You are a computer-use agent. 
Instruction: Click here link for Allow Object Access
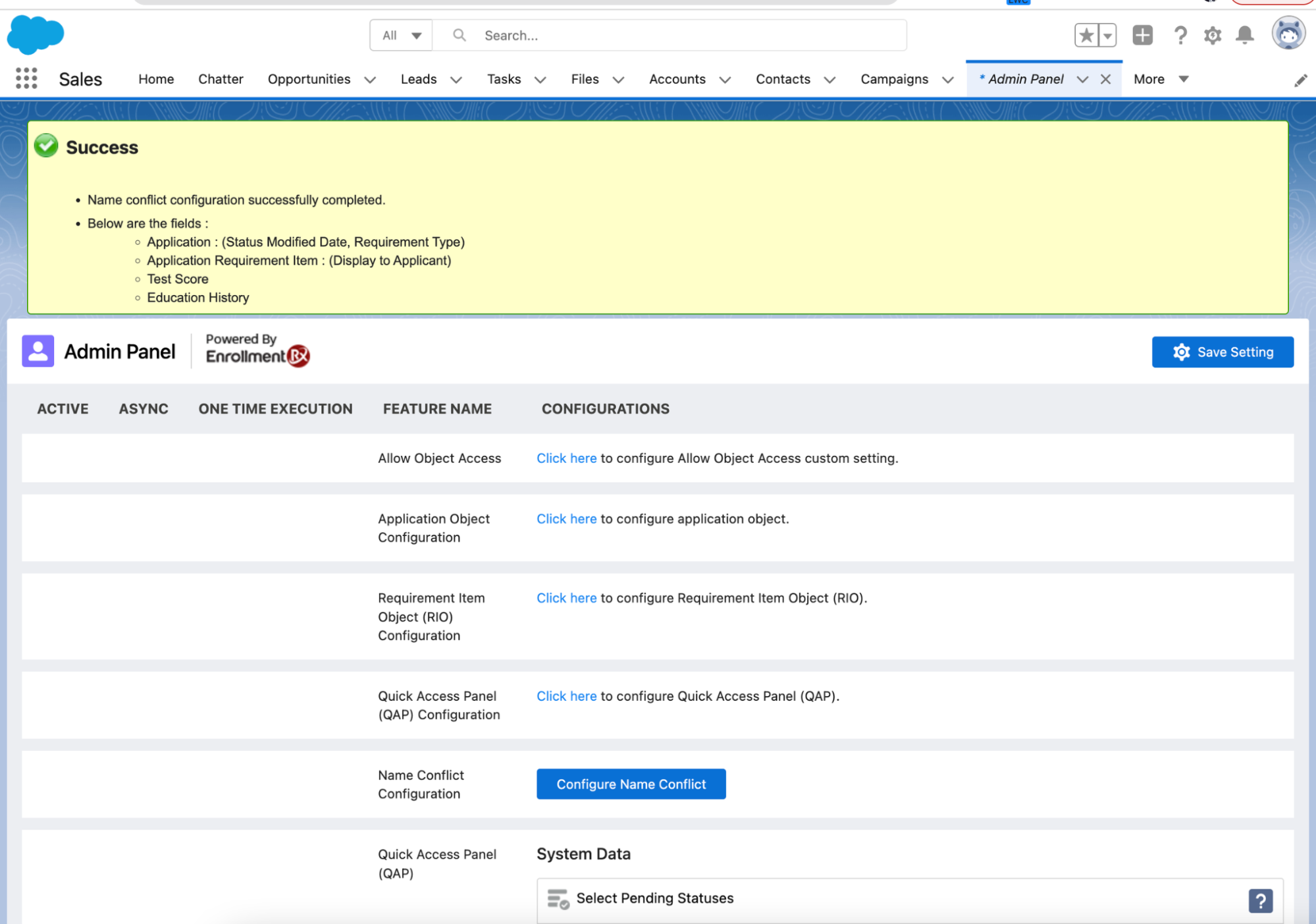pos(566,458)
